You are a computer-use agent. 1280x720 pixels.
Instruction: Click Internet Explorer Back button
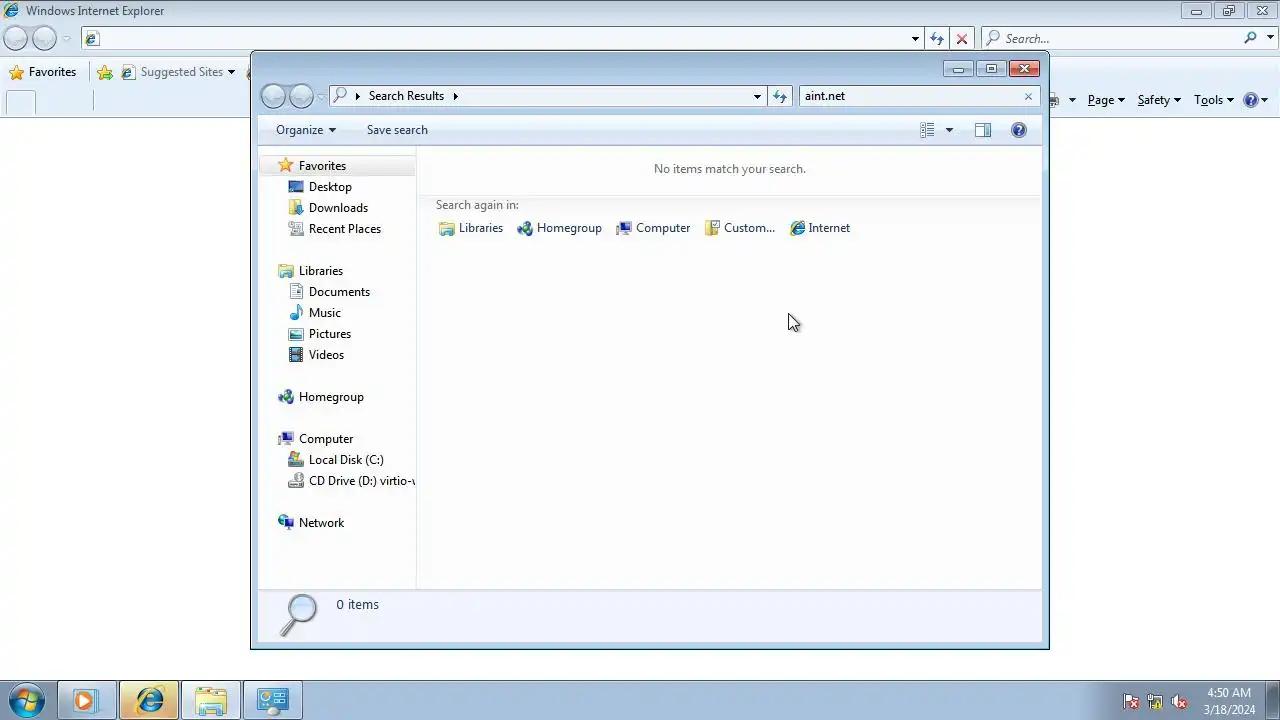15,39
